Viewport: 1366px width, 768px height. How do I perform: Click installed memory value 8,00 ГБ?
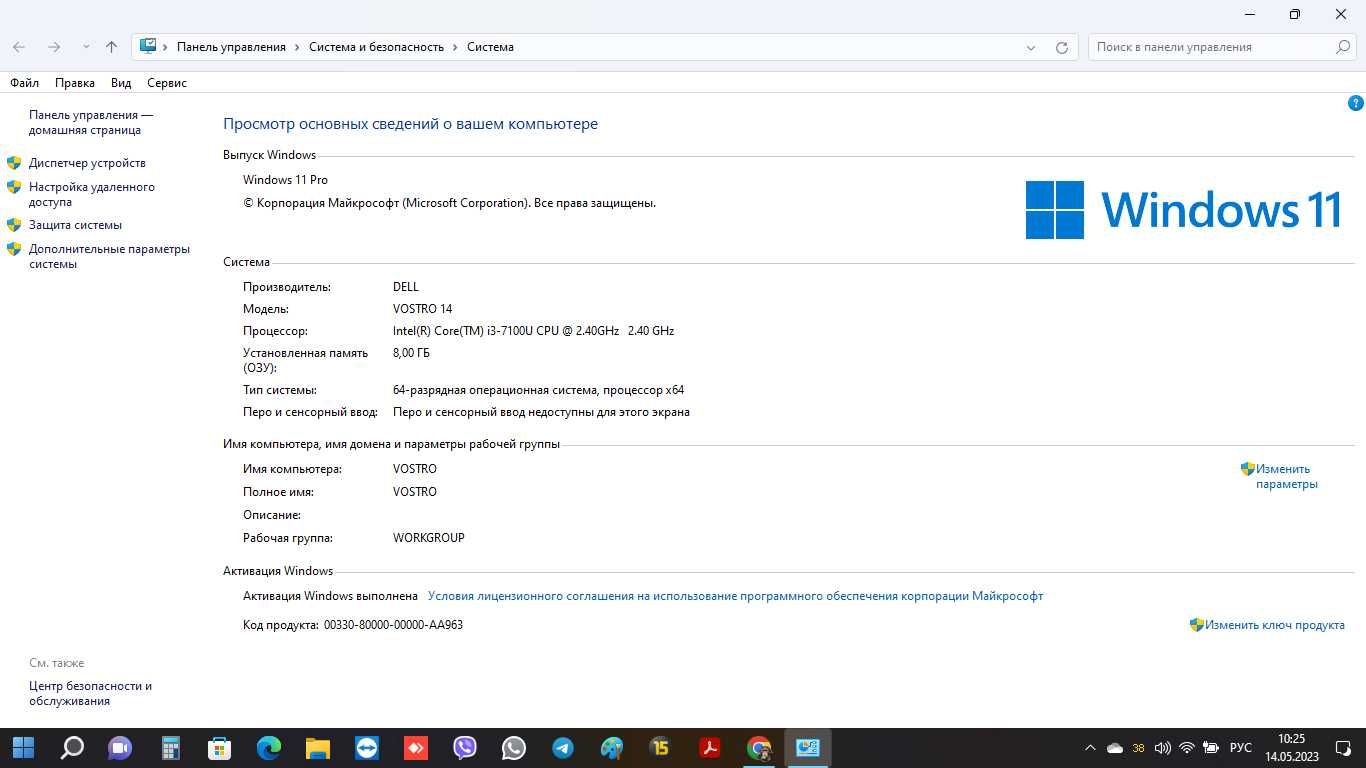coord(411,353)
